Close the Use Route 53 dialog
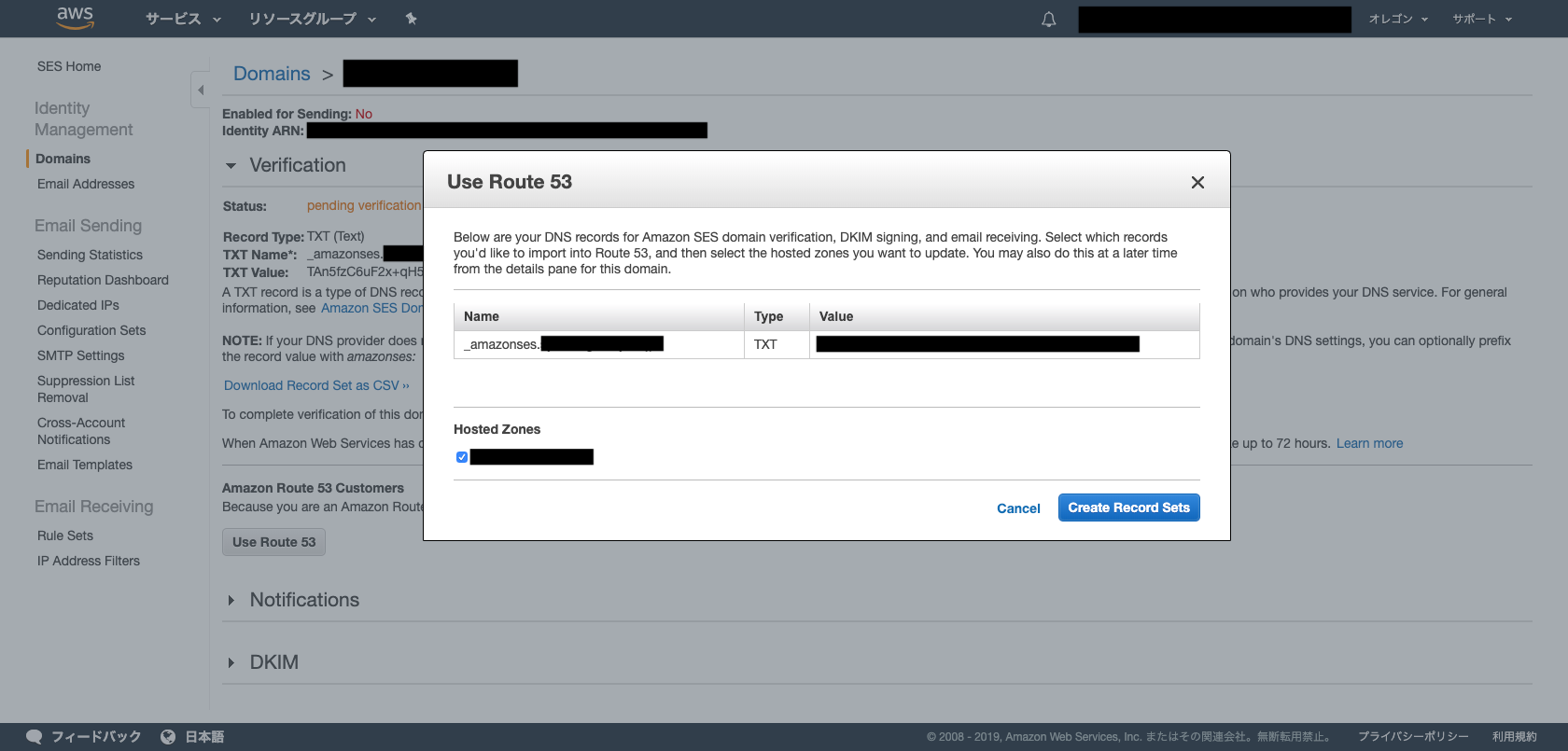1568x751 pixels. coord(1197,182)
